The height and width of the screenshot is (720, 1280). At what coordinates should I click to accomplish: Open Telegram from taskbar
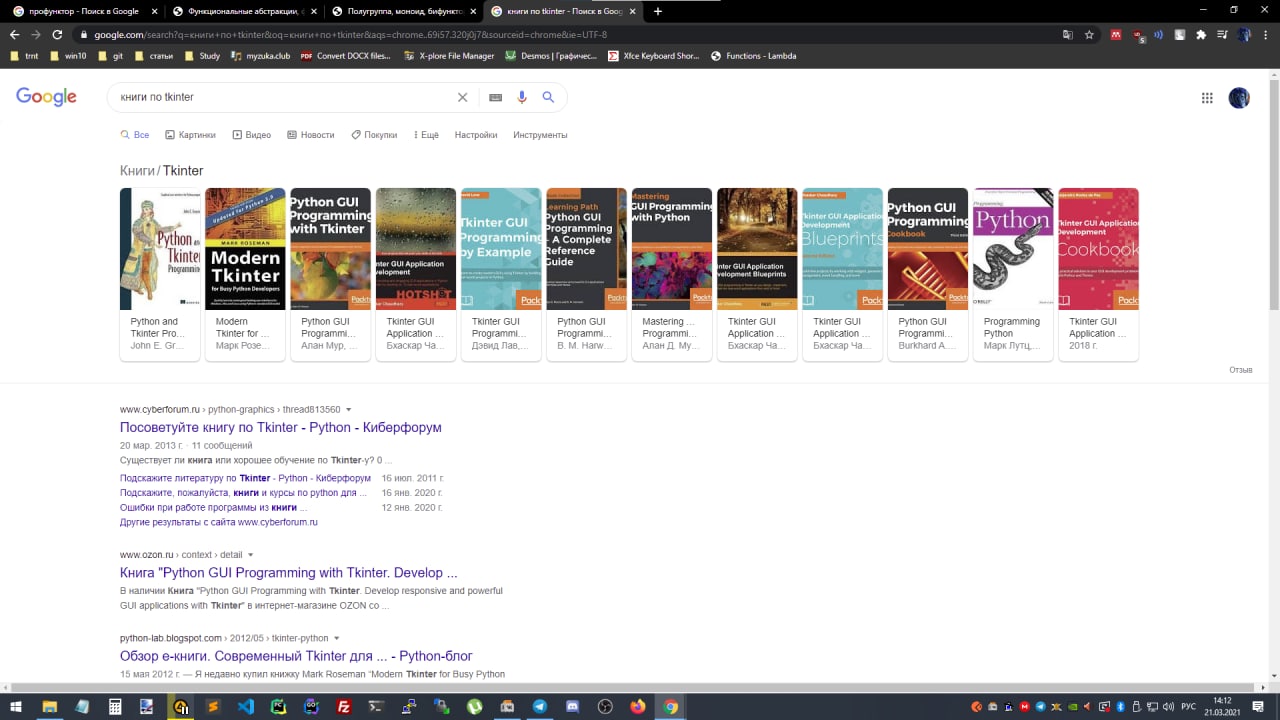coord(540,706)
